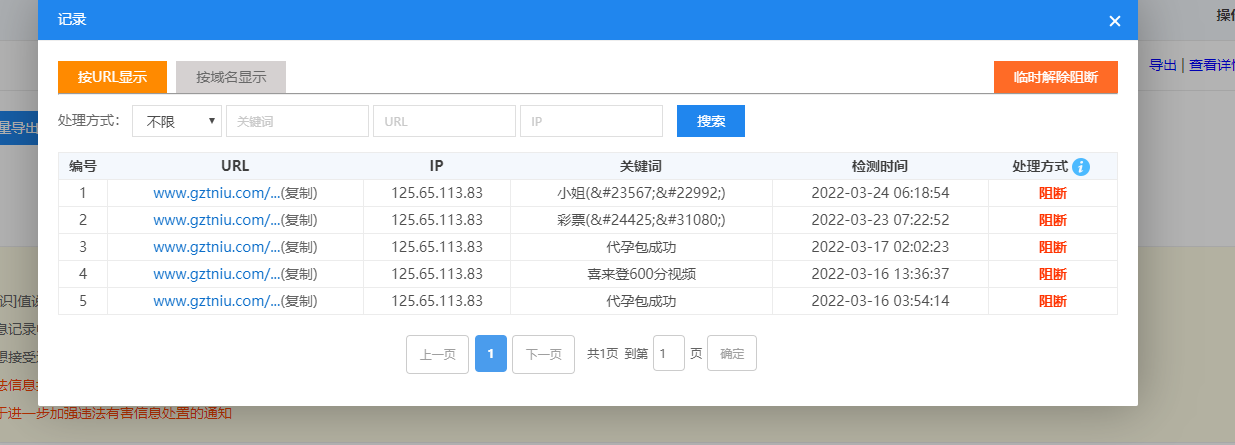Select the timestamp 2022-03-16 13:36:37
Image resolution: width=1235 pixels, height=445 pixels.
pyautogui.click(x=880, y=274)
